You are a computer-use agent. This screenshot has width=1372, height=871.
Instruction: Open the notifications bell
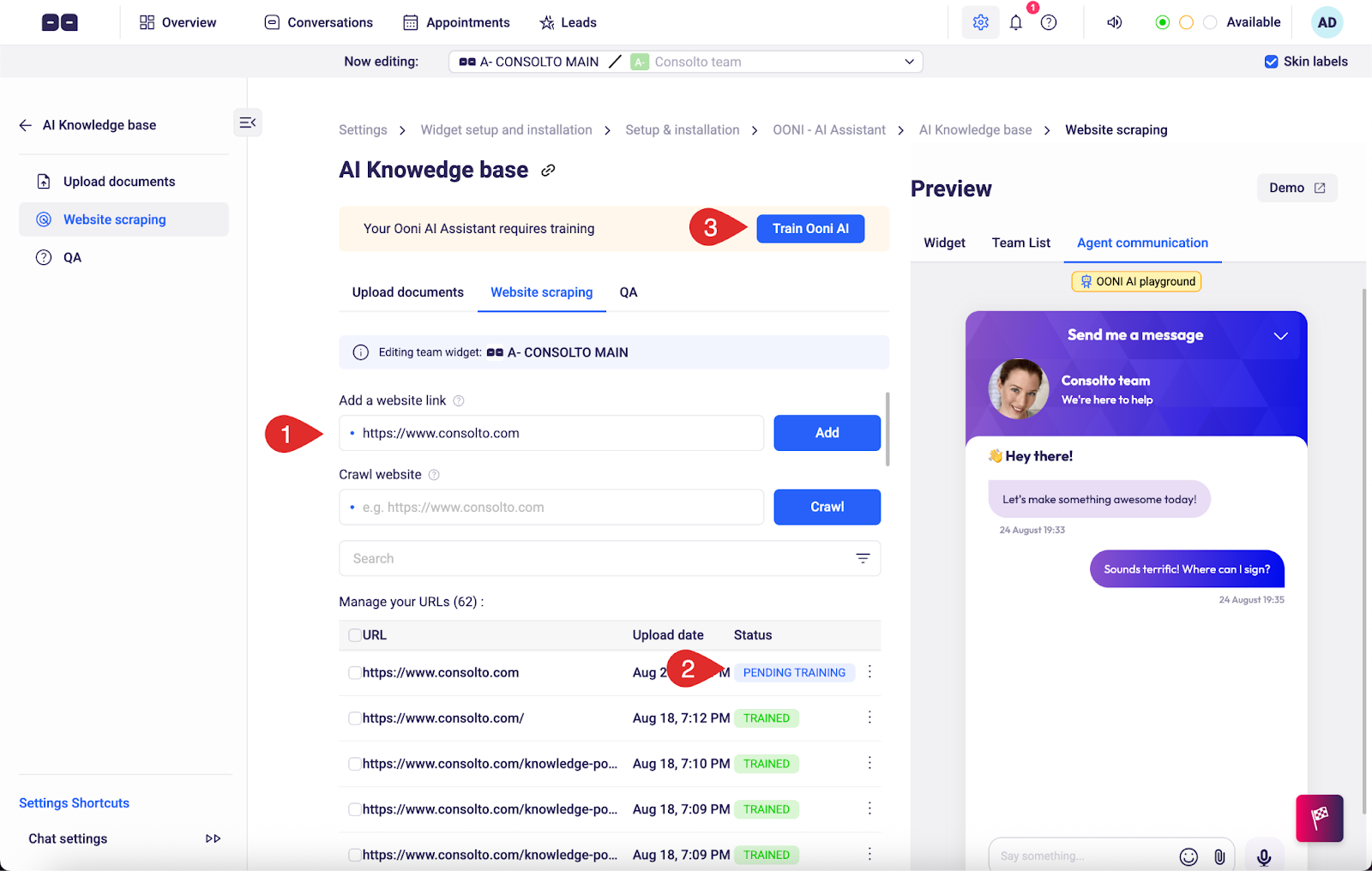(1016, 22)
